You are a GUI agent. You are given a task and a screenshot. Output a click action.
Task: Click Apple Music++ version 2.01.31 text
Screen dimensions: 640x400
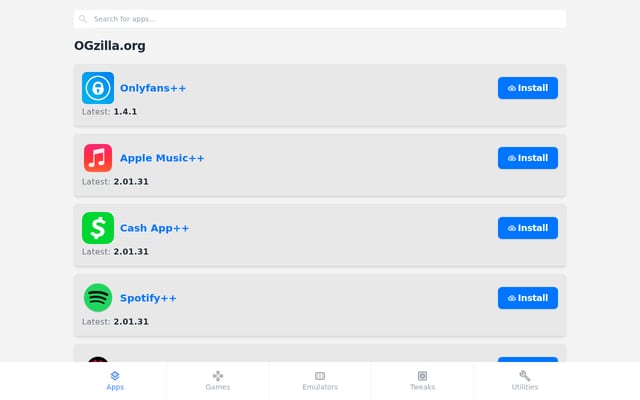point(131,182)
